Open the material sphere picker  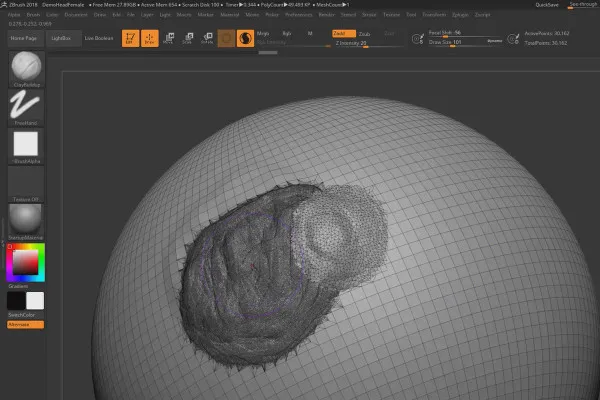coord(25,219)
